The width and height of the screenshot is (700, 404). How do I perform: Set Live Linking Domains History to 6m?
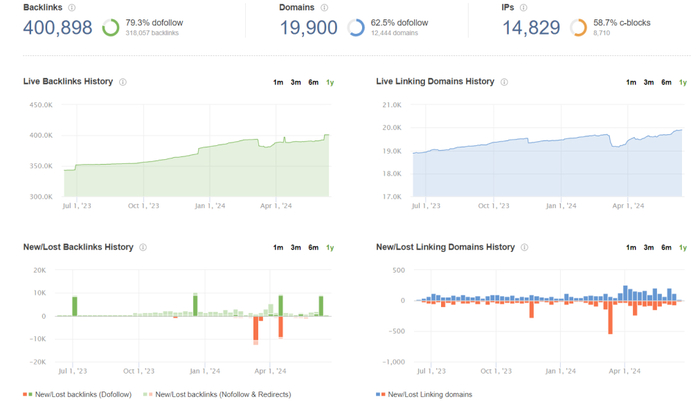point(666,82)
